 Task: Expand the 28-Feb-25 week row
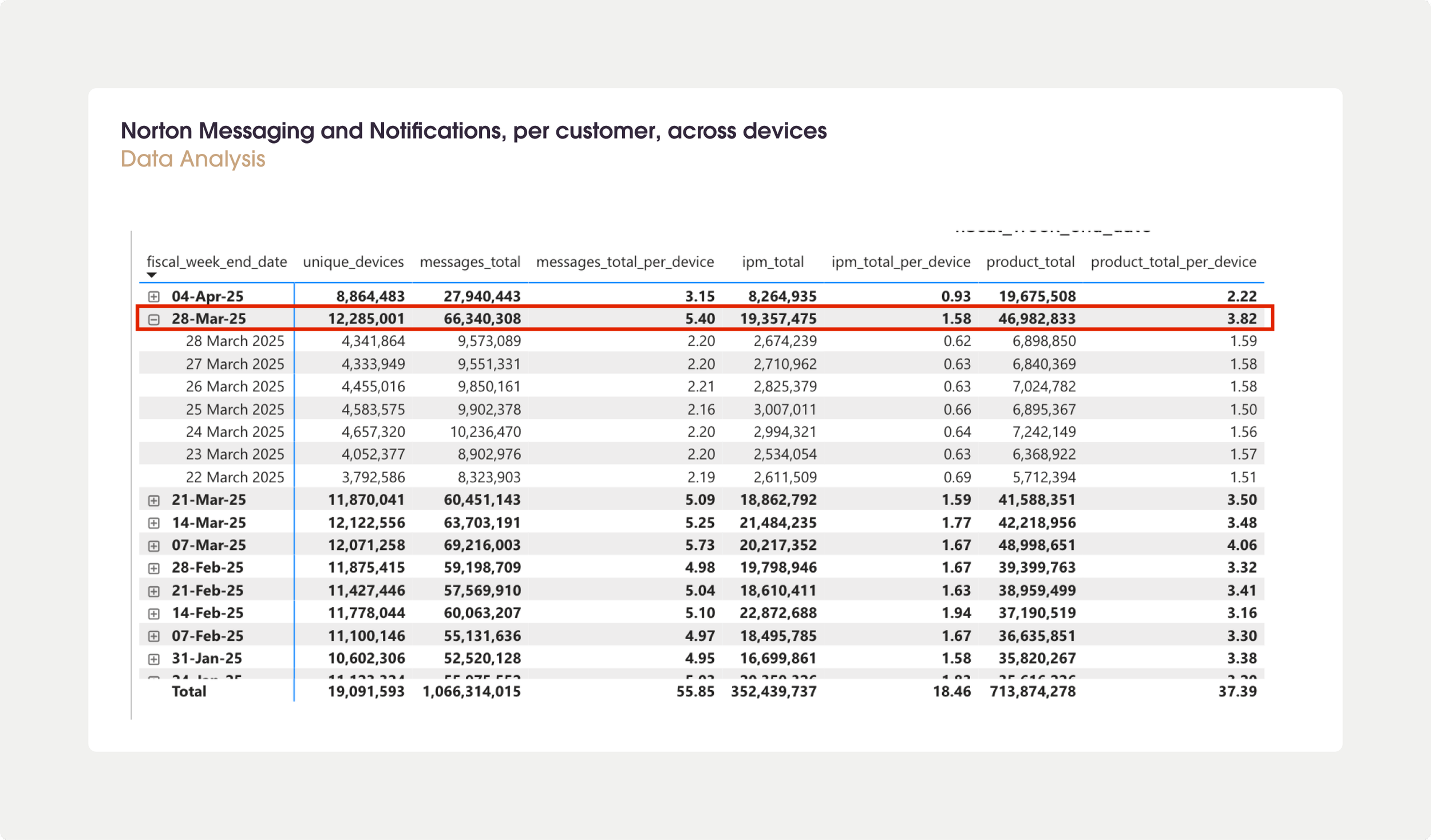coord(153,568)
